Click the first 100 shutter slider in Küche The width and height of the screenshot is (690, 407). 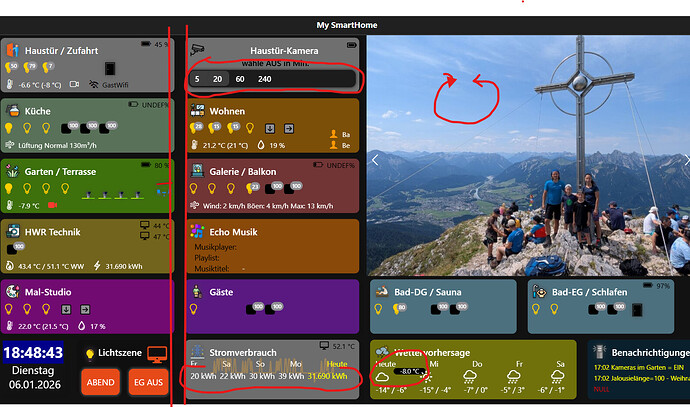tap(68, 128)
